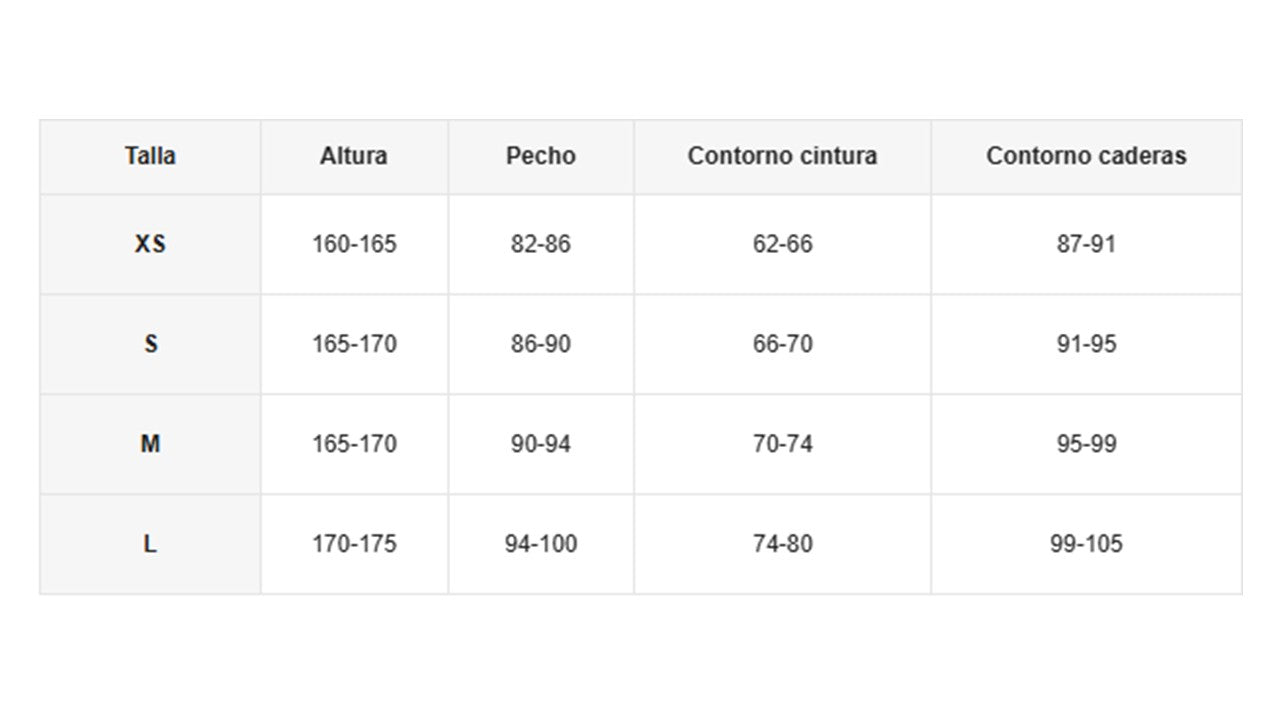Click the 160-165 height cell
The image size is (1280, 720).
pyautogui.click(x=354, y=244)
